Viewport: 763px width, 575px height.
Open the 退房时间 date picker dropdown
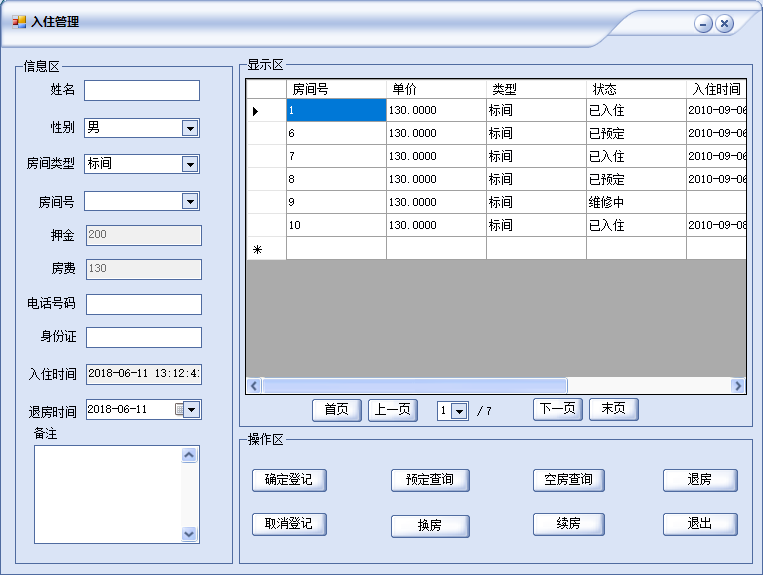click(192, 410)
